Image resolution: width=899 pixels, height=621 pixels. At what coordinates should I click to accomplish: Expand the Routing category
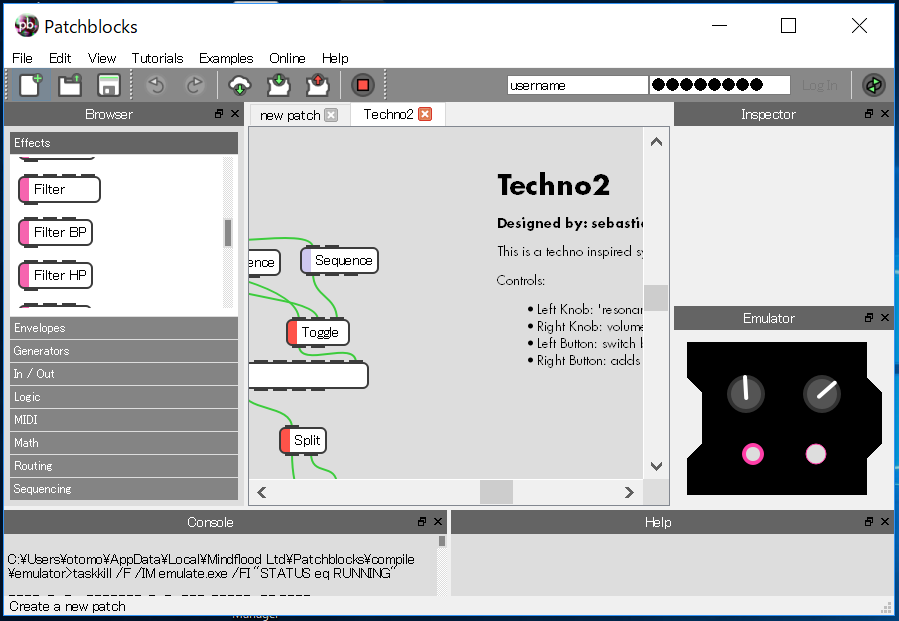tap(124, 466)
